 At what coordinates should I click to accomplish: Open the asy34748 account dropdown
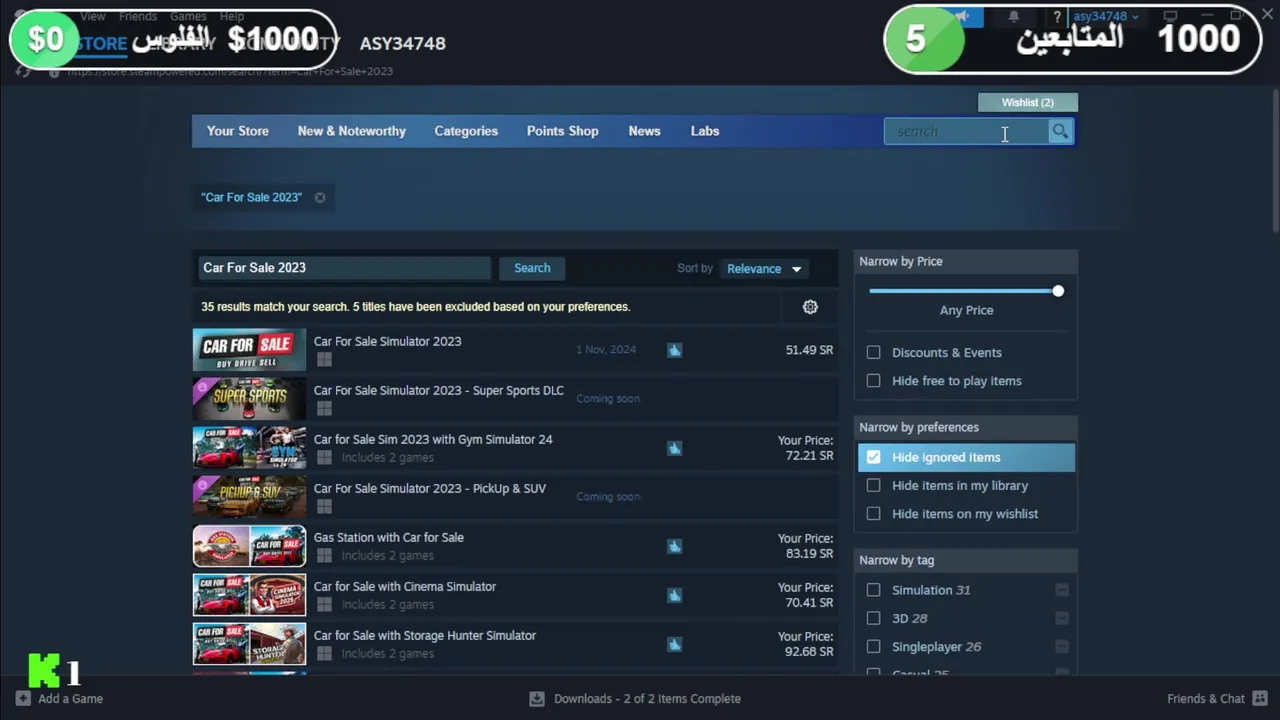tap(1105, 16)
